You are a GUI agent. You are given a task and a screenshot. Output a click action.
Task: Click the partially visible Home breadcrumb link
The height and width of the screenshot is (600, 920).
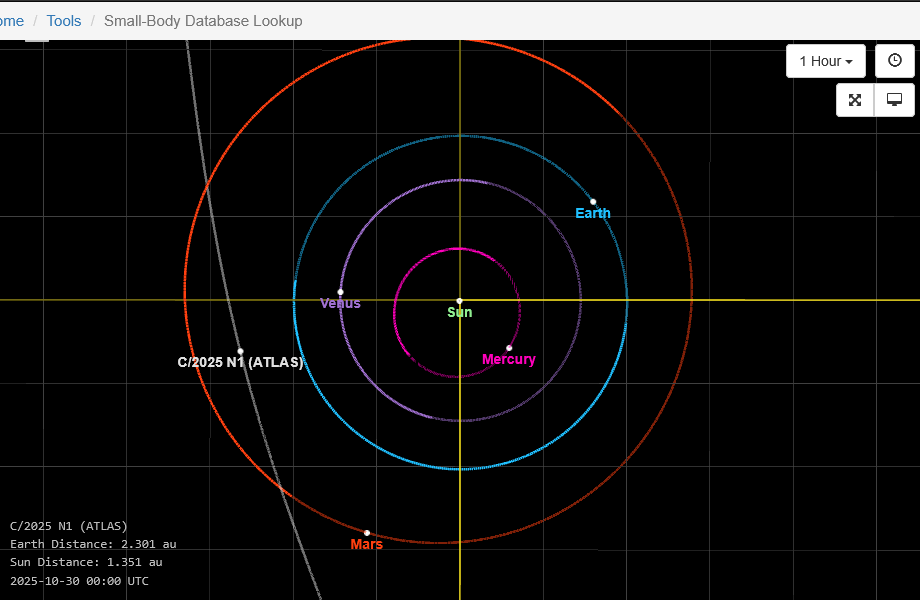click(x=12, y=21)
